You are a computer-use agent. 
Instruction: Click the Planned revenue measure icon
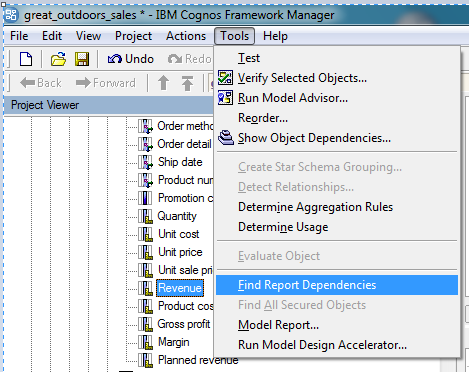(x=145, y=360)
